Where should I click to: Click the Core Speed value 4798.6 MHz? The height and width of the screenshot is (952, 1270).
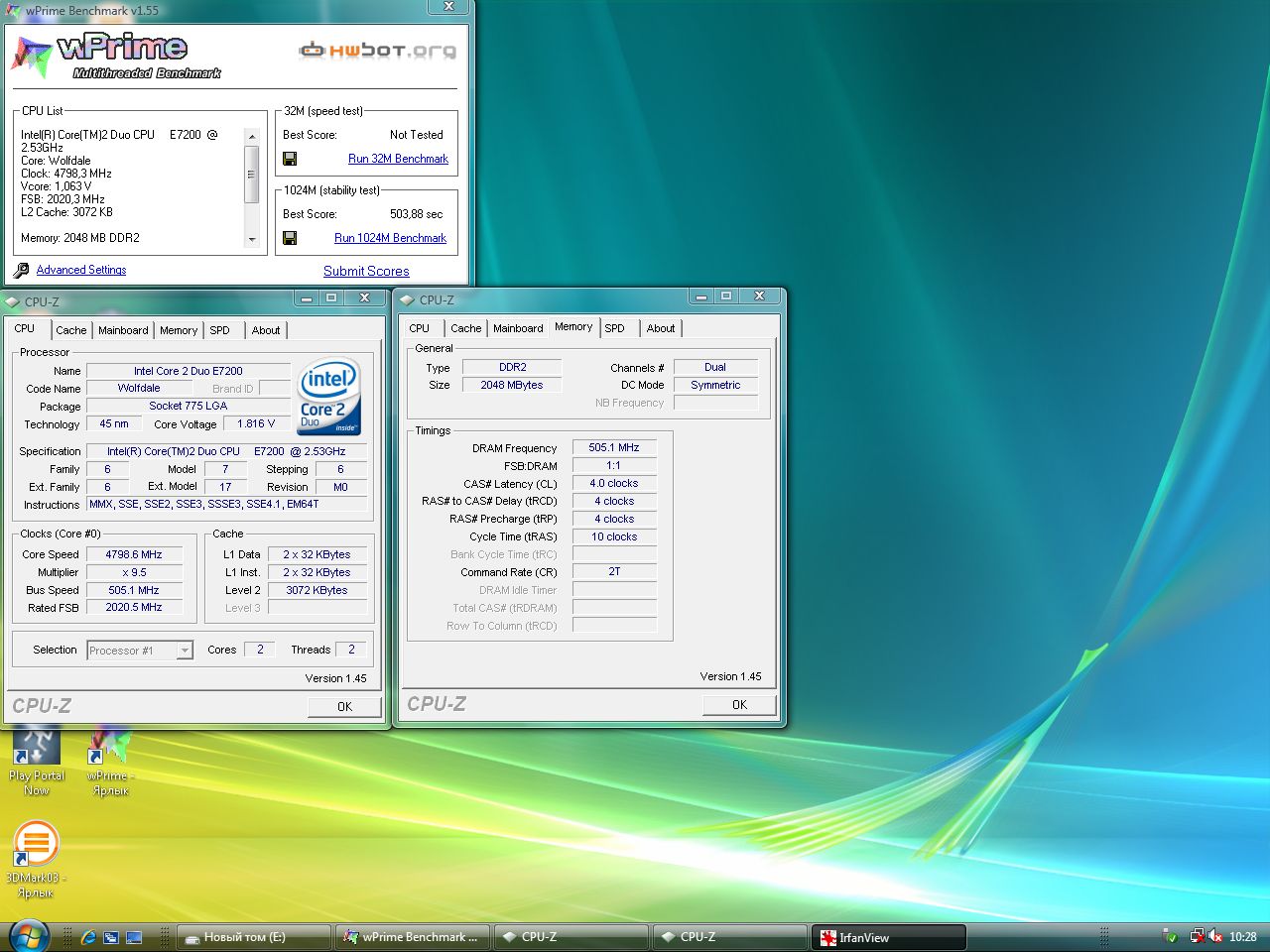tap(134, 554)
